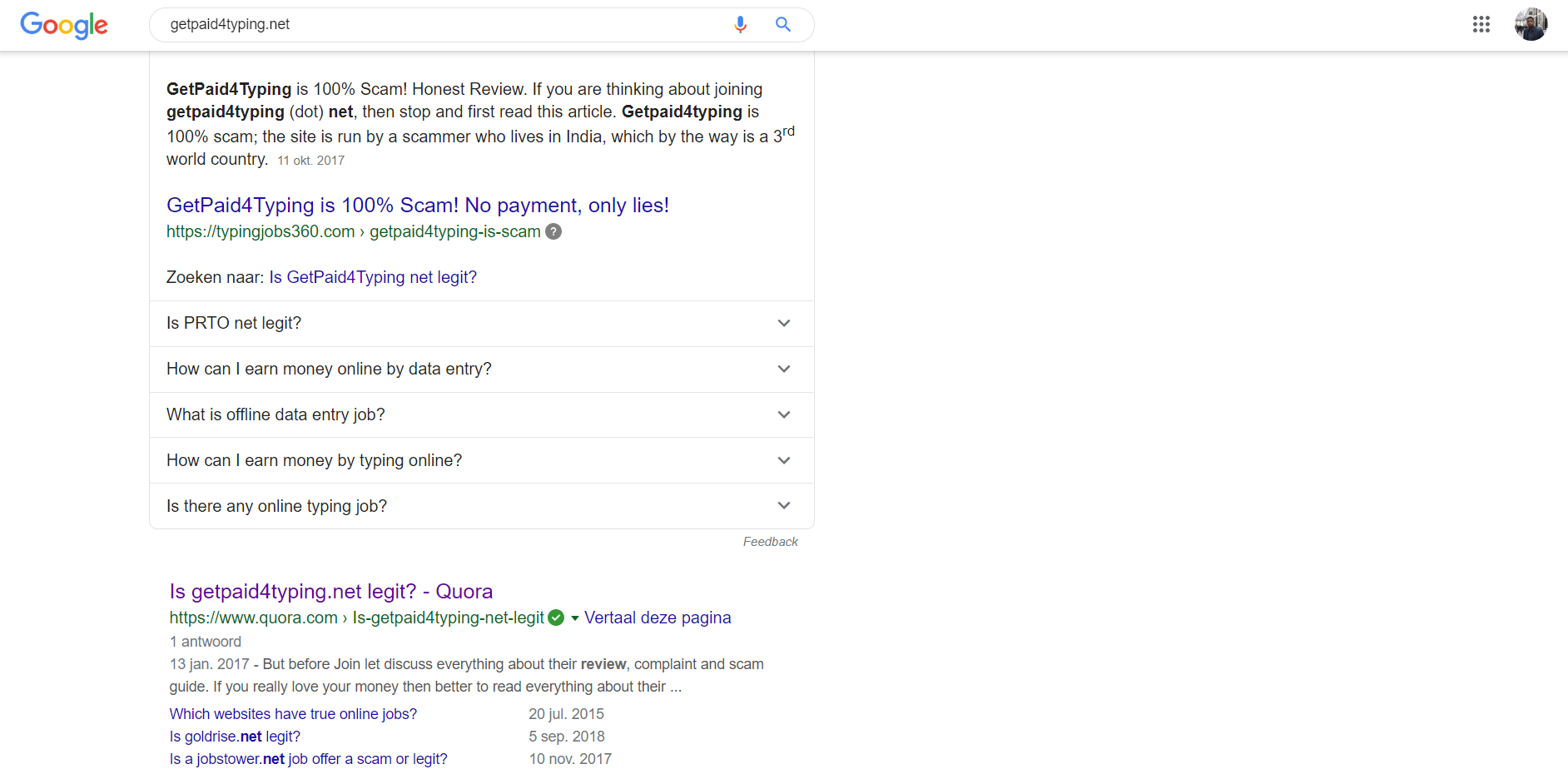
Task: Search for 'Is GetPaid4Typing net legit?'
Action: (x=373, y=277)
